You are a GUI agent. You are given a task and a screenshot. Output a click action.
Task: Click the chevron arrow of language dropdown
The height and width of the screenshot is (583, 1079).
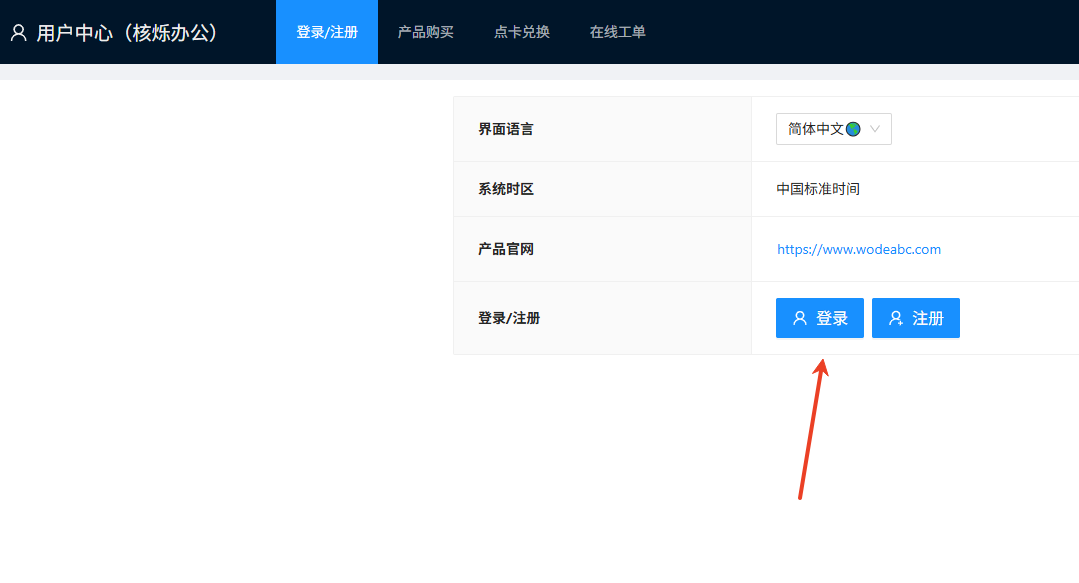(x=875, y=129)
